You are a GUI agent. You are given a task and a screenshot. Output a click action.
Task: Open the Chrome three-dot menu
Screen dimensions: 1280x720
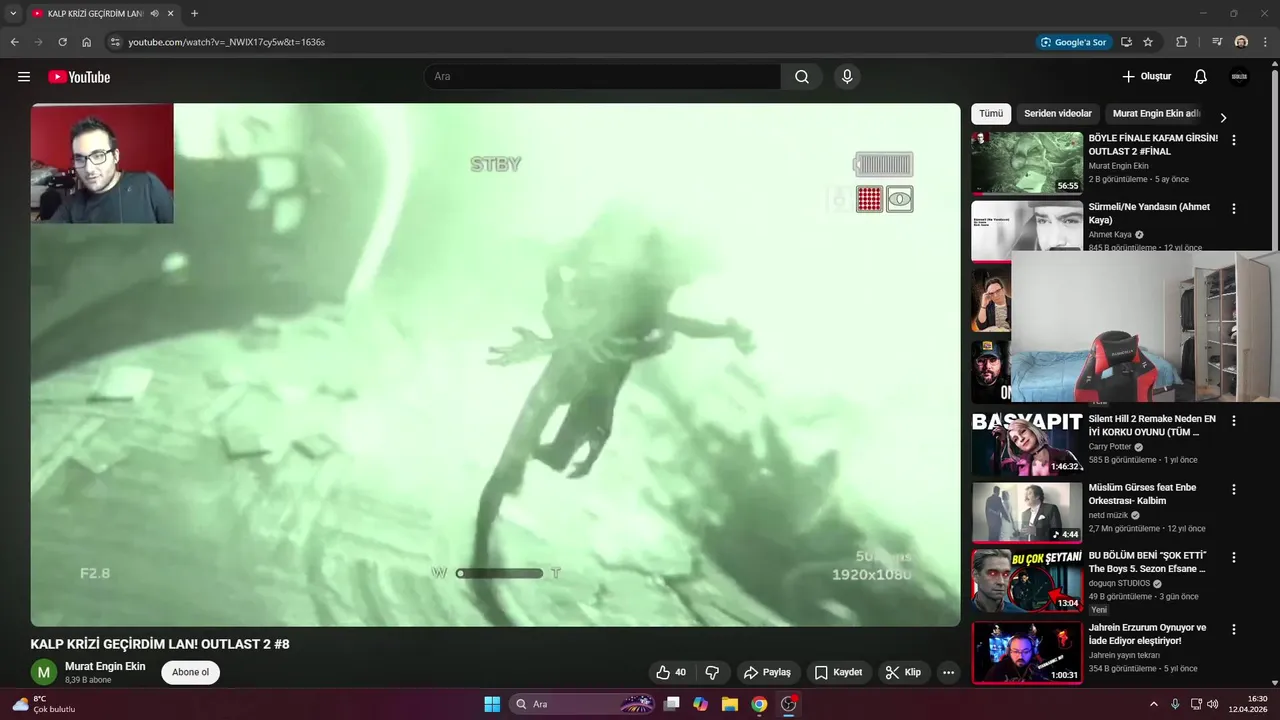pos(1265,42)
